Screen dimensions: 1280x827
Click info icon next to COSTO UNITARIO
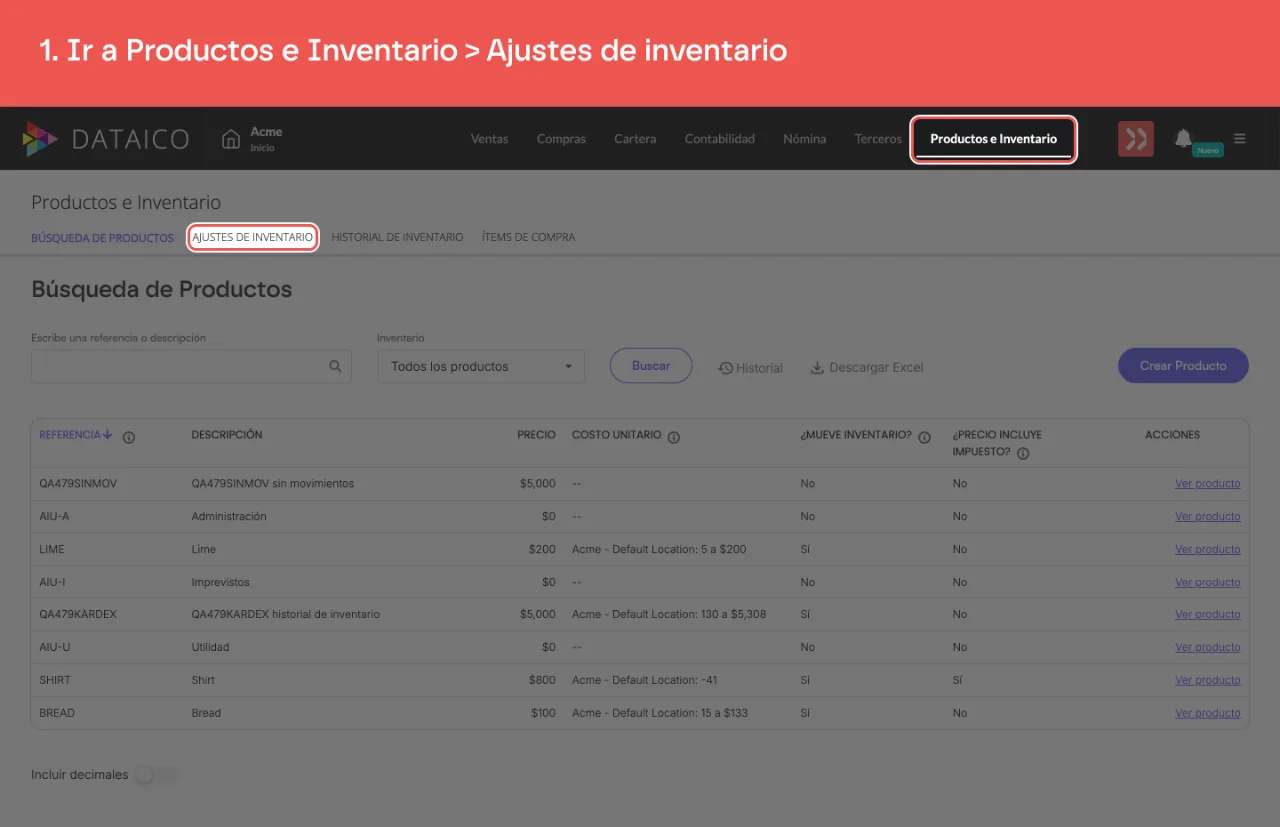[x=674, y=437]
